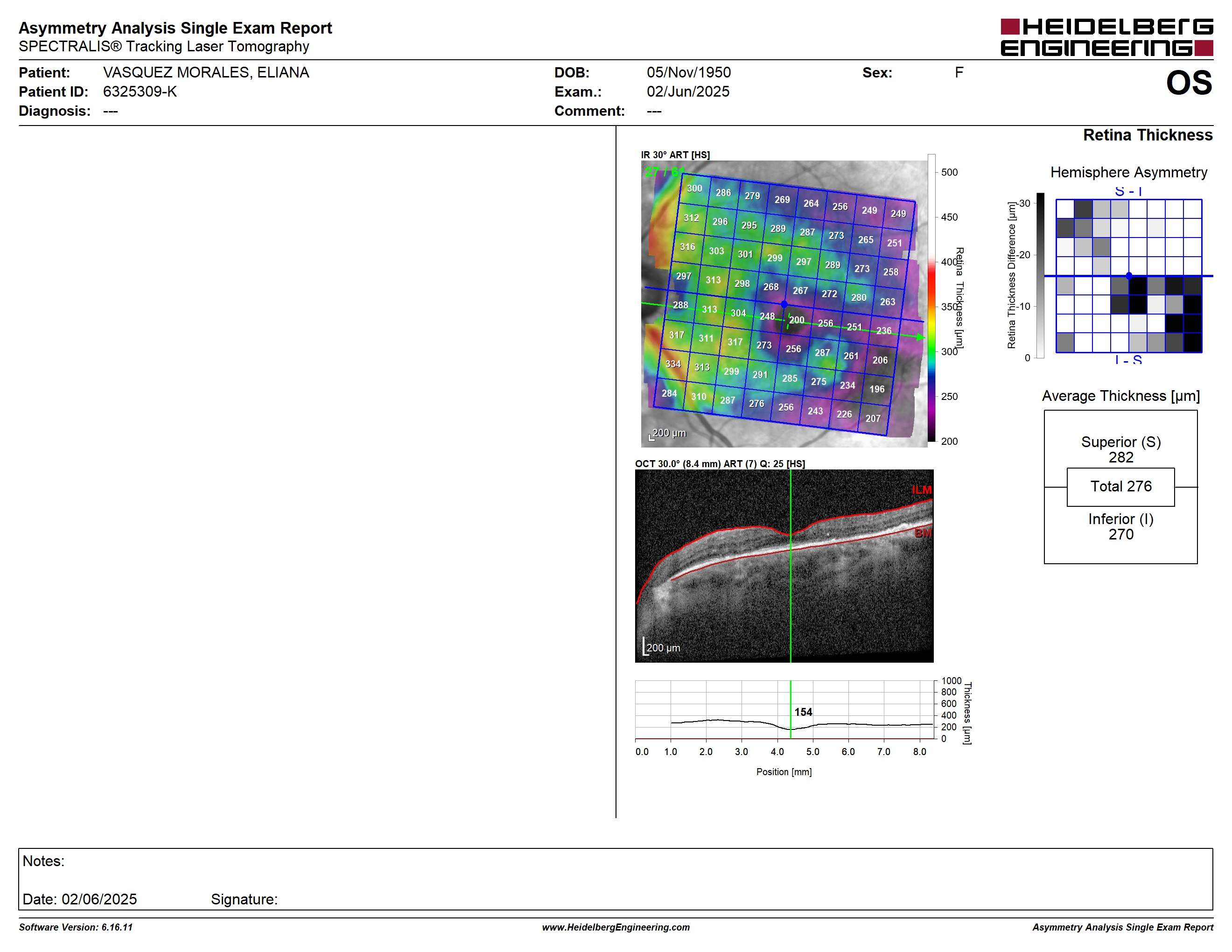Click the 'OCT 30.0° (8.4 mm) ART (7) Q: 25 [HS]' caption
The height and width of the screenshot is (952, 1232).
tap(720, 463)
